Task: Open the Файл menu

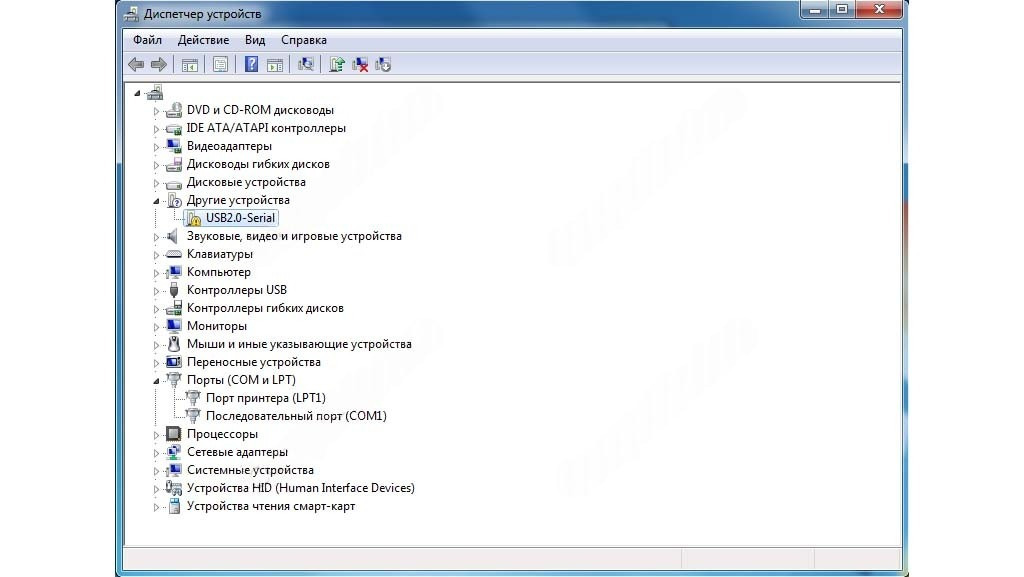Action: [147, 40]
